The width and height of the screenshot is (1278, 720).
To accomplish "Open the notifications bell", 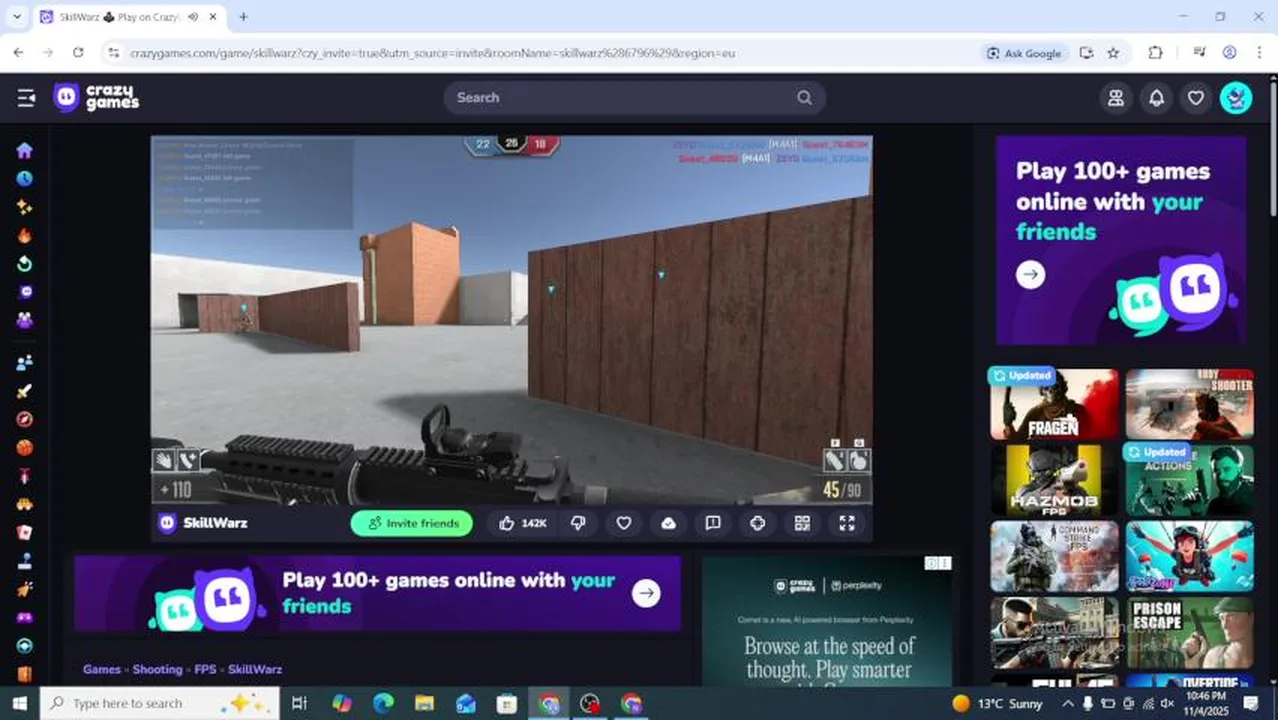I will 1156,97.
